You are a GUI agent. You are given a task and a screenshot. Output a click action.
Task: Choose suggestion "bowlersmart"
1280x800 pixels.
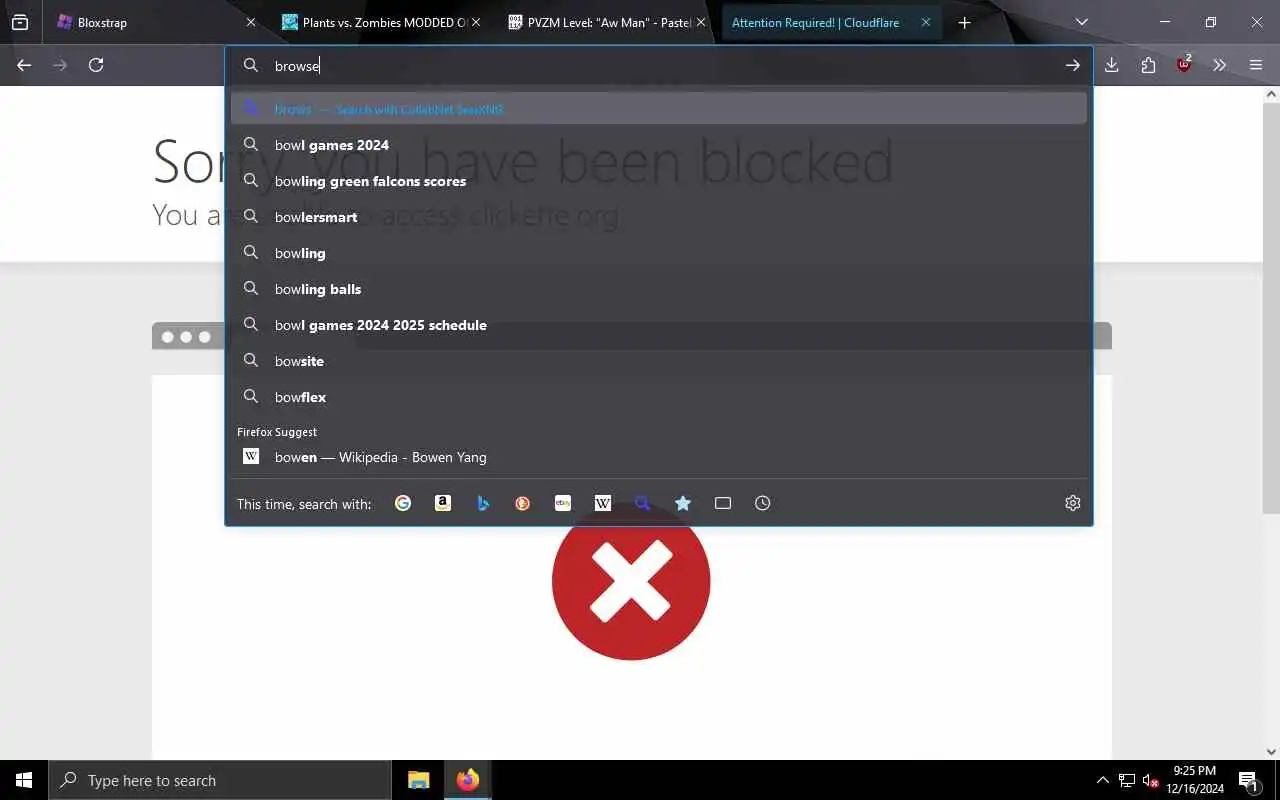click(659, 217)
